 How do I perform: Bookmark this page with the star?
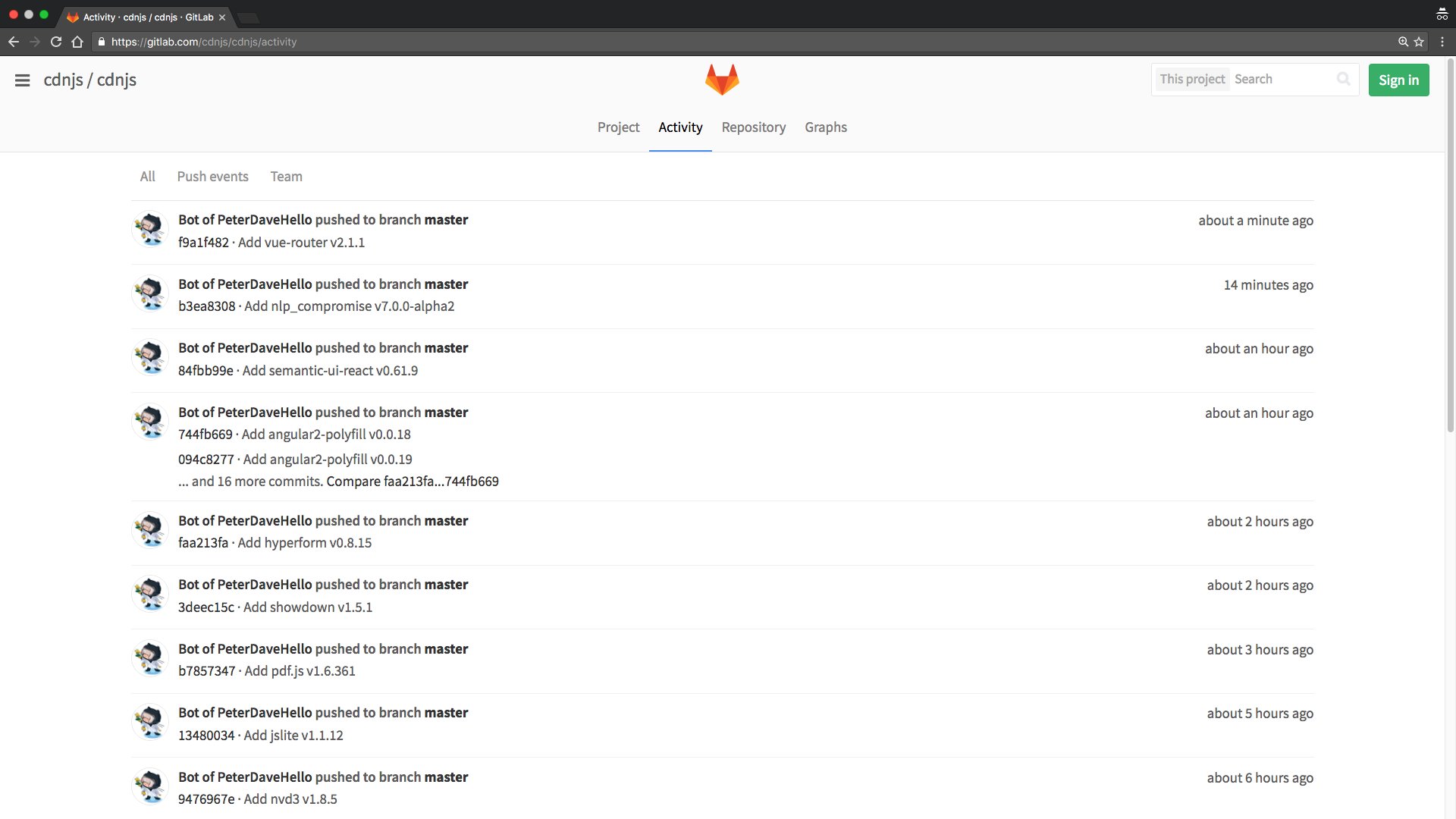click(x=1419, y=42)
